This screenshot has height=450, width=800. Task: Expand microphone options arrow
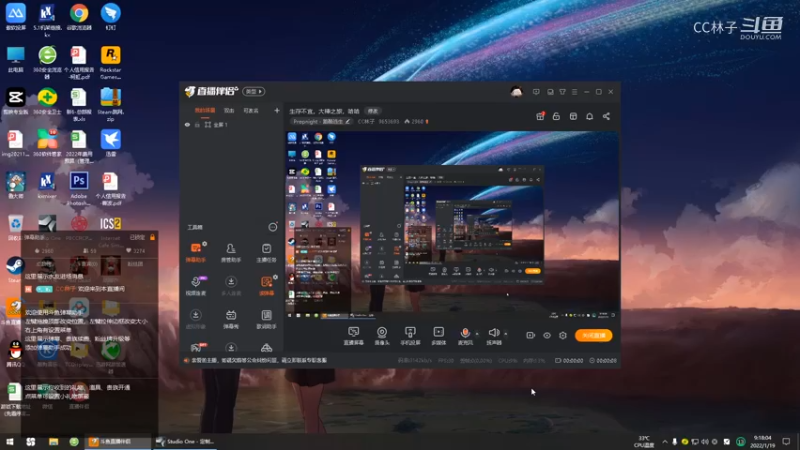[477, 334]
